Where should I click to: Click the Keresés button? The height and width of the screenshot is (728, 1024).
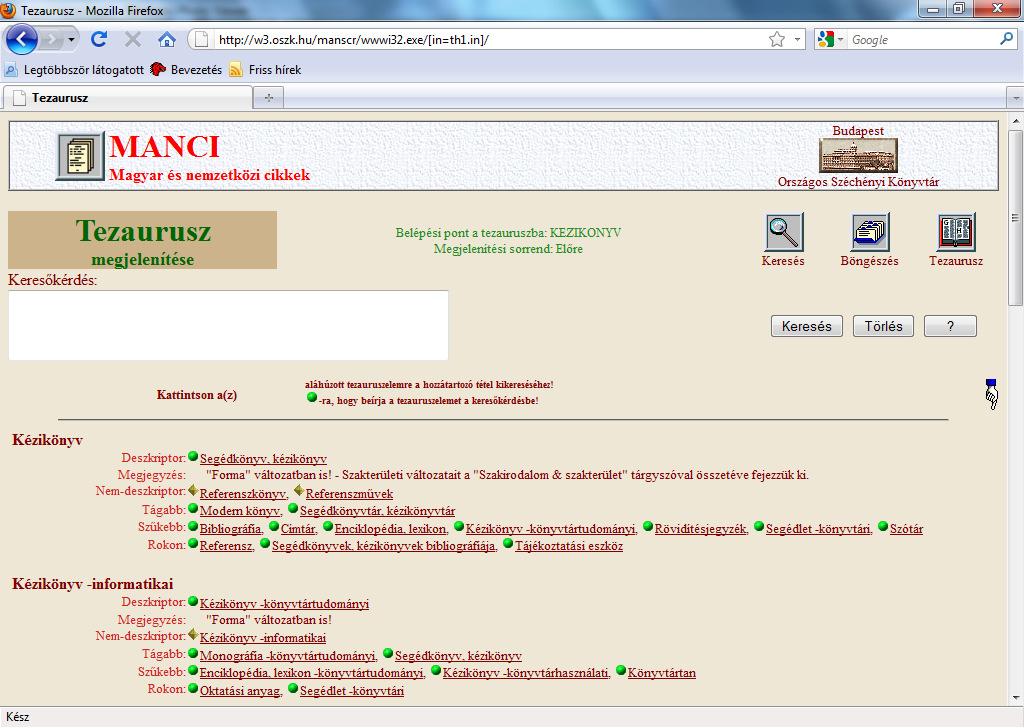[x=807, y=326]
